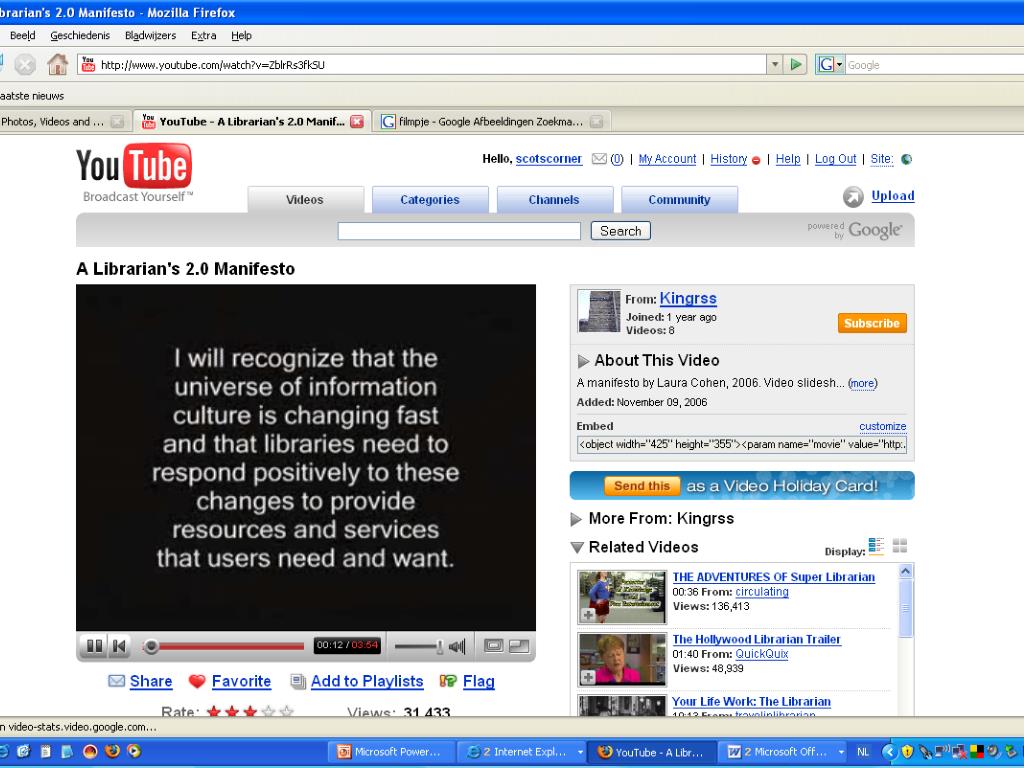Screen dimensions: 1024x768
Task: Switch related videos to grid display
Action: (900, 546)
